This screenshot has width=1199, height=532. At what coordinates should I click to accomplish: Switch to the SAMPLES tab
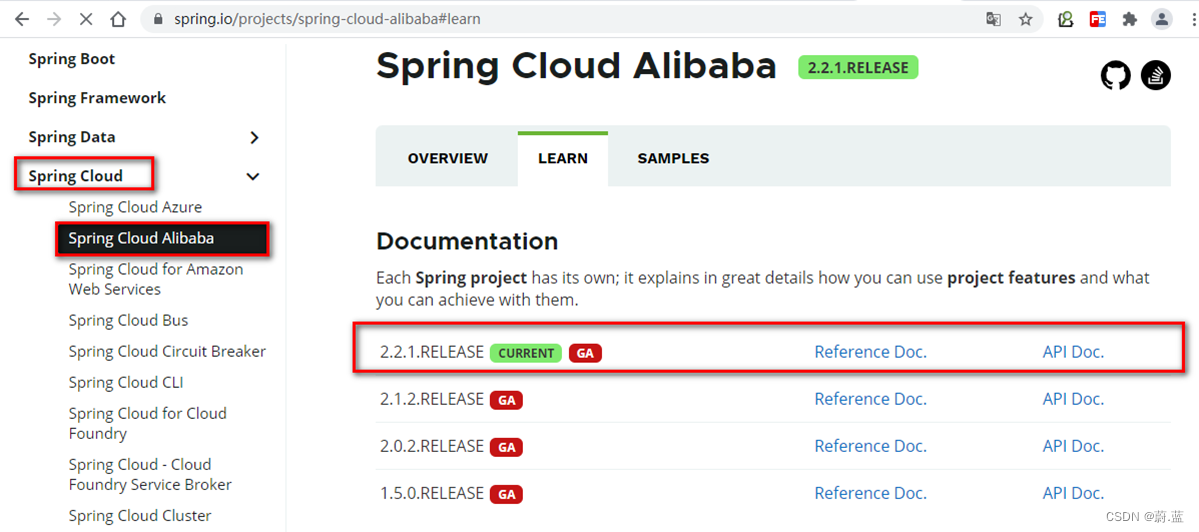click(673, 158)
